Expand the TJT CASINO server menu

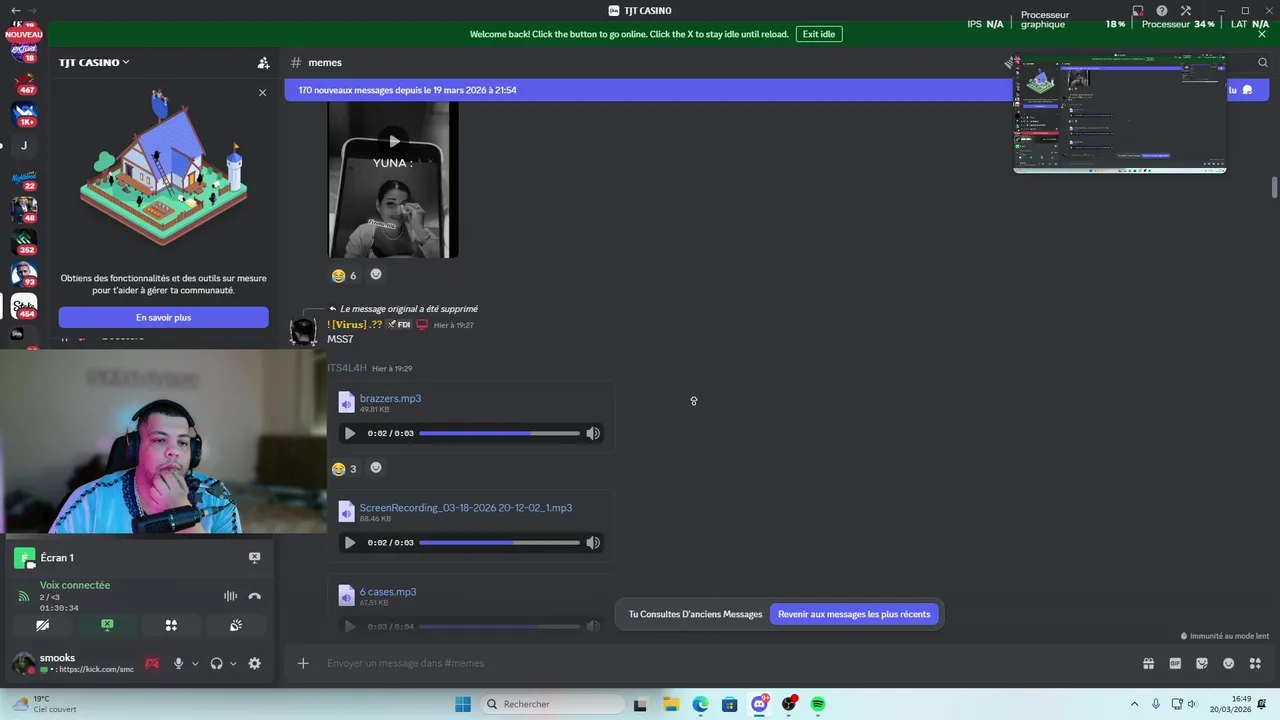(94, 62)
